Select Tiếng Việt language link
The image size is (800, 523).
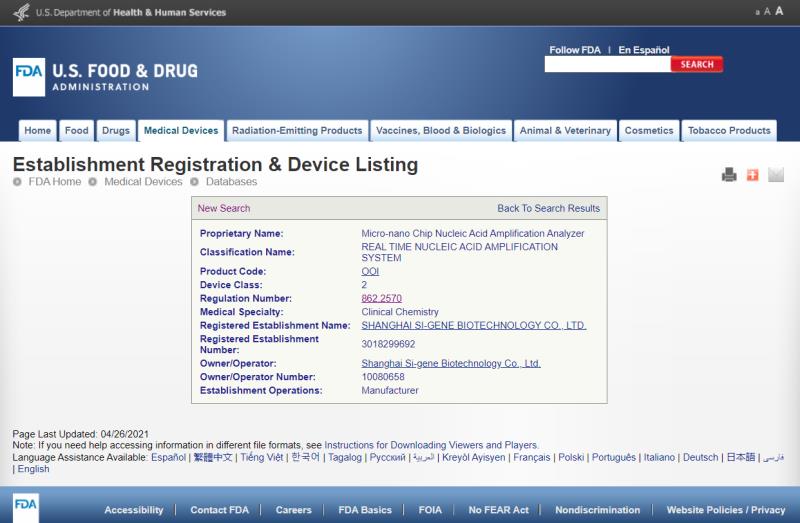click(x=261, y=457)
